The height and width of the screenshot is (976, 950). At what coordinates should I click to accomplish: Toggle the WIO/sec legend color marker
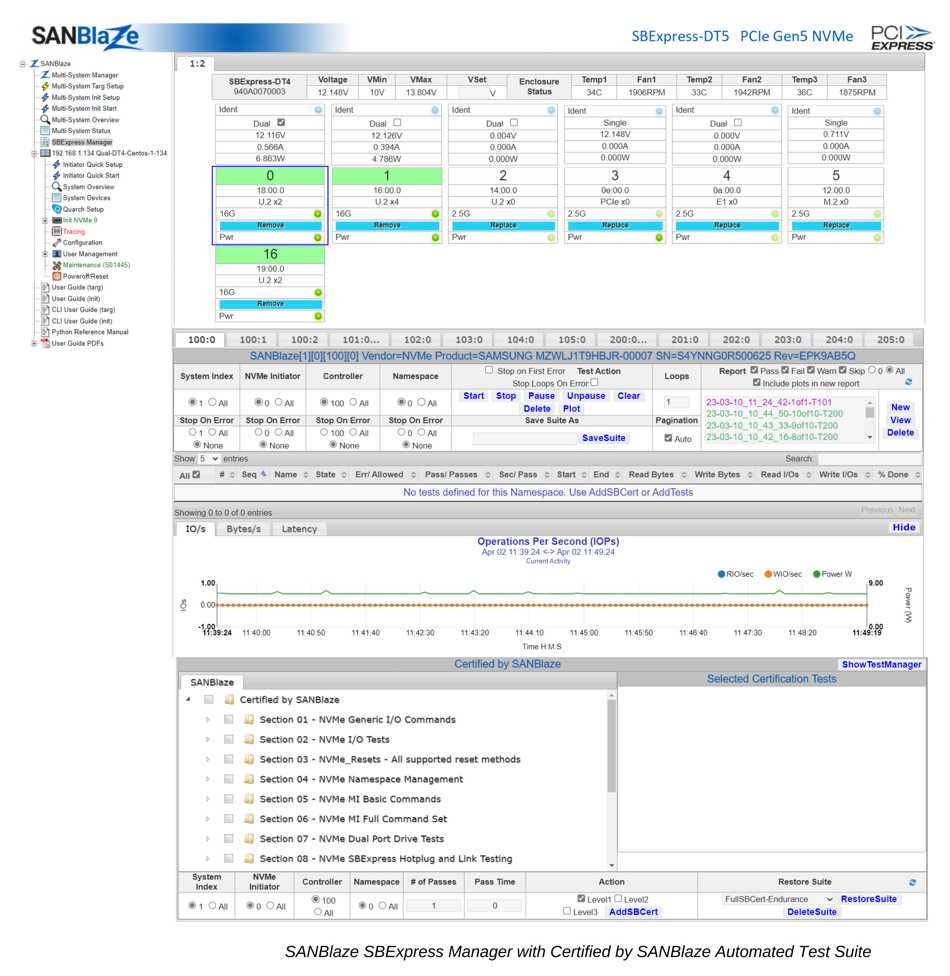tap(768, 574)
